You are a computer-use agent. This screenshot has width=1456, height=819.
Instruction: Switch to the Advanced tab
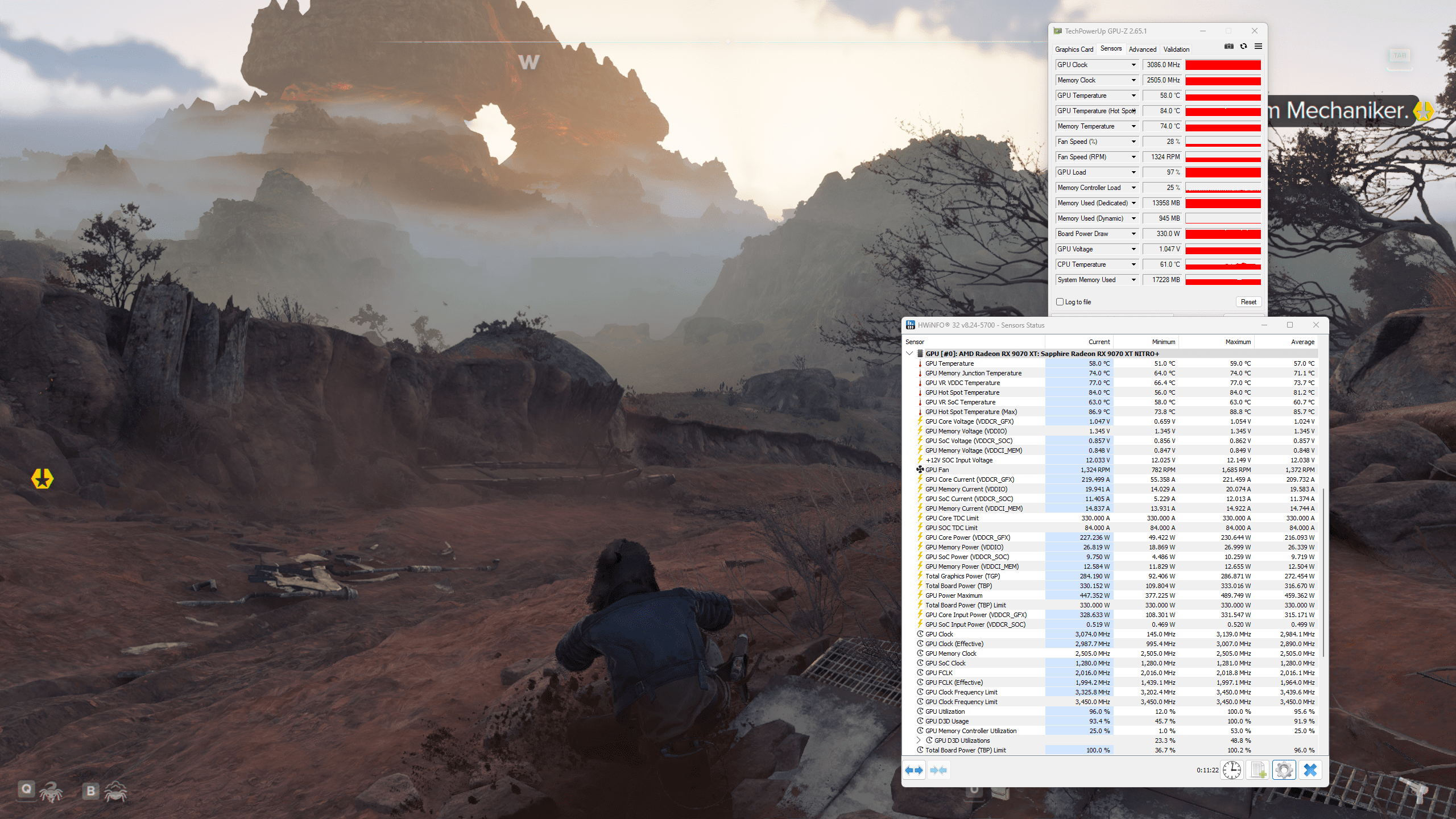pyautogui.click(x=1142, y=49)
